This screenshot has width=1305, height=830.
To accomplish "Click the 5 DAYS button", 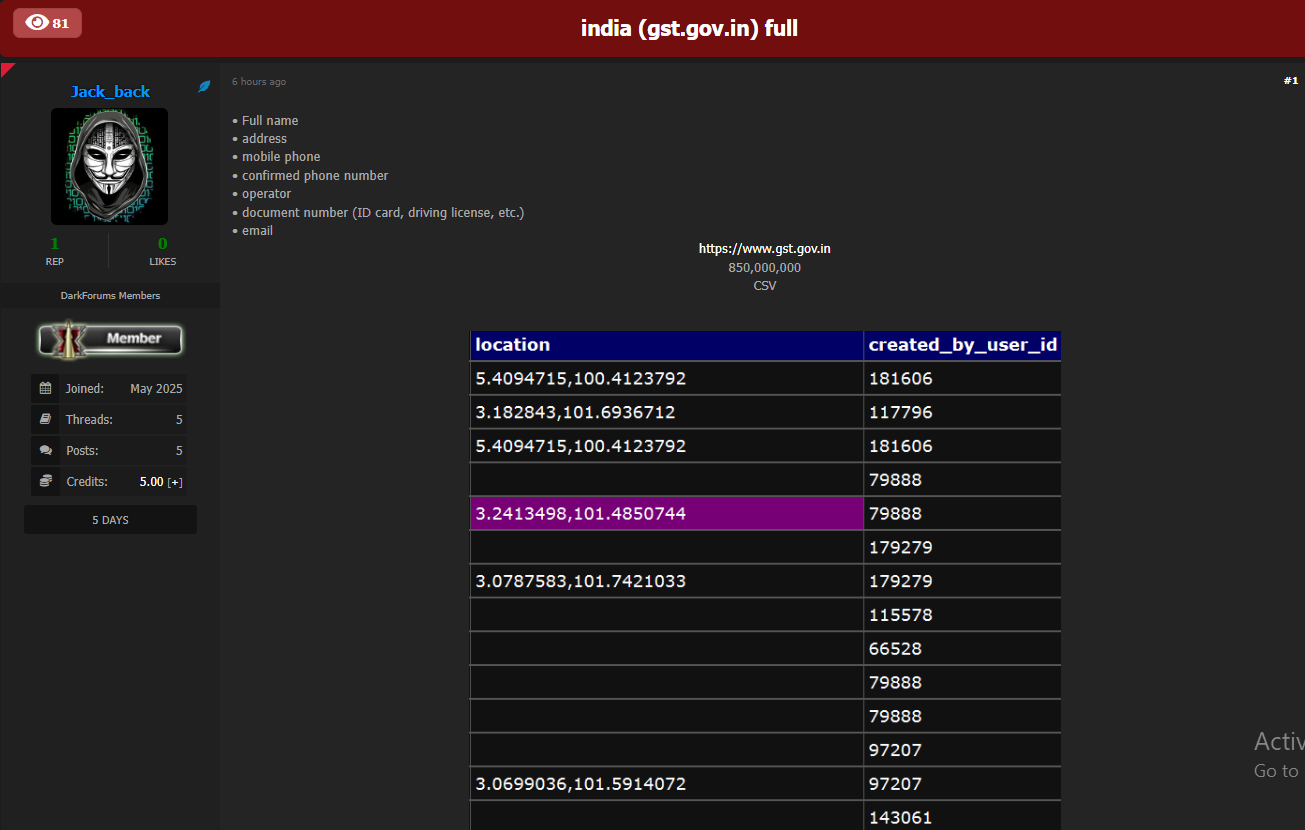I will [x=110, y=520].
